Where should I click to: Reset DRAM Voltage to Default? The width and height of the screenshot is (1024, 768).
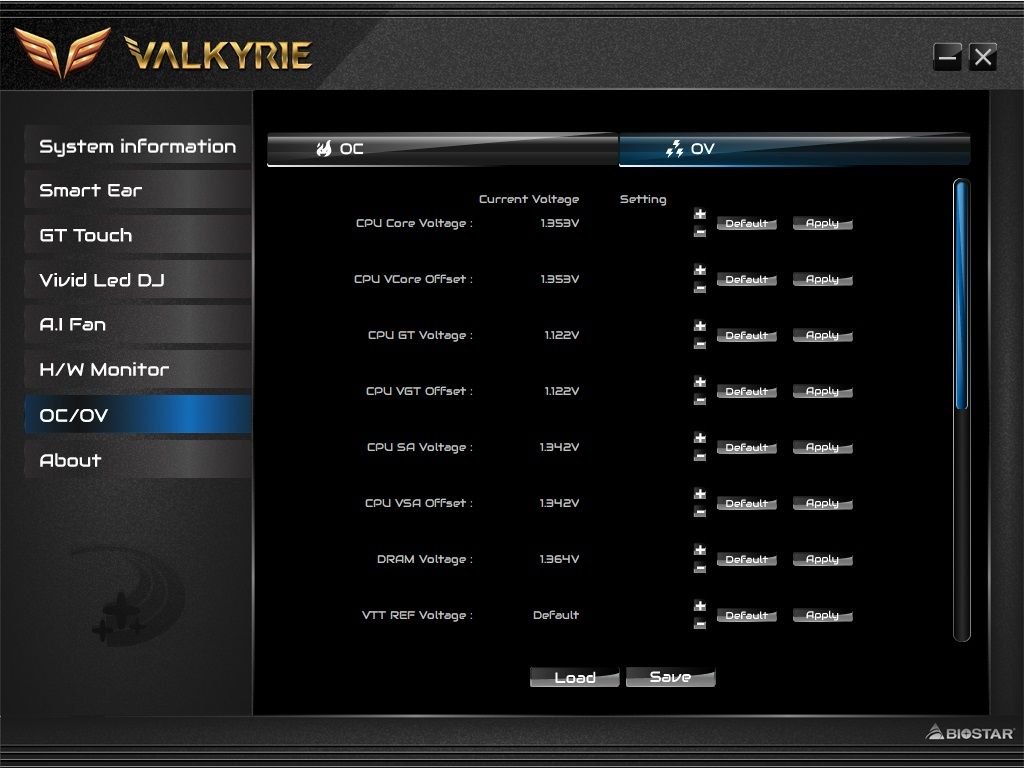pos(746,560)
